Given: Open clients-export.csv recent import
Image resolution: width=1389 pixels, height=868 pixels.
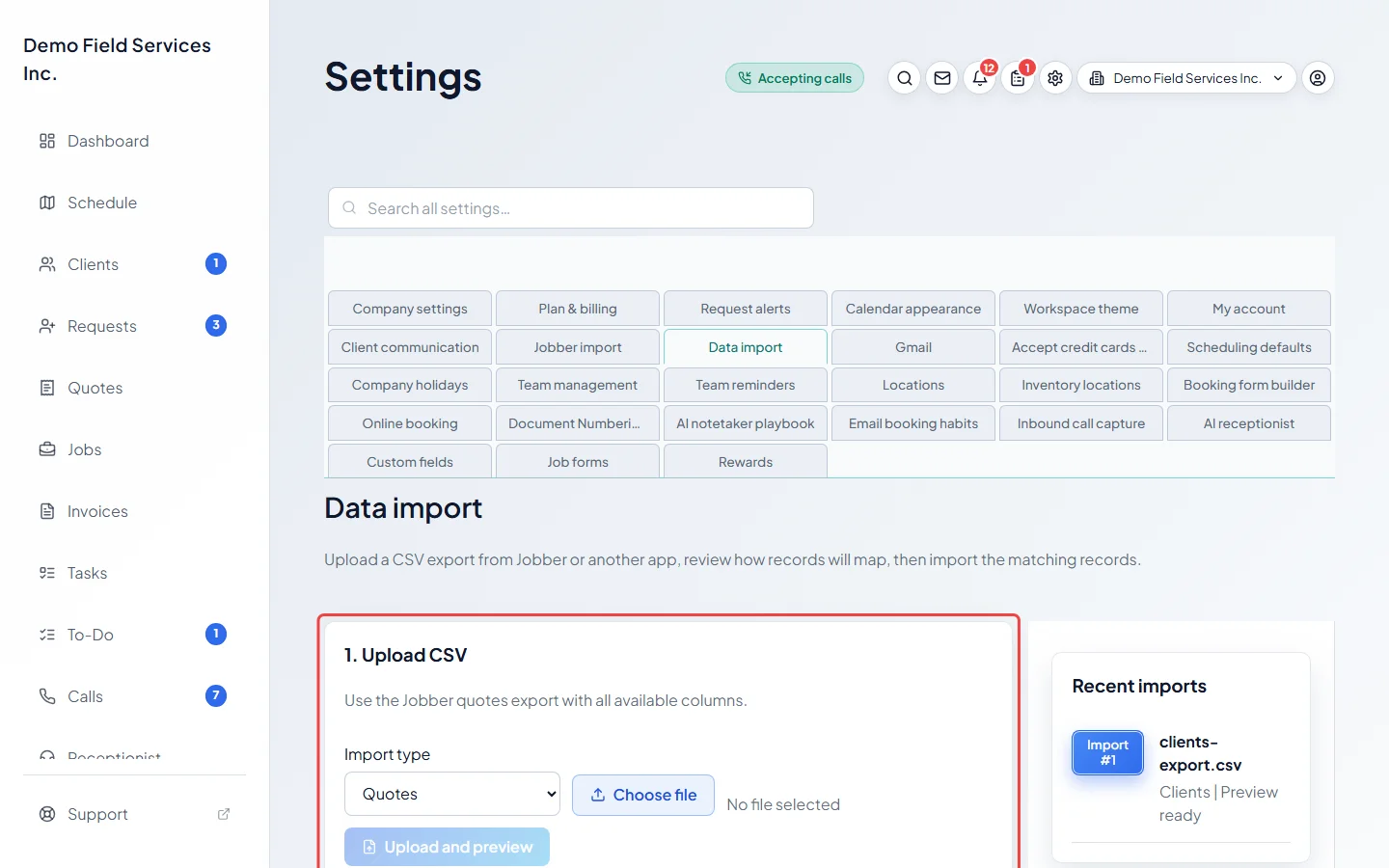Looking at the screenshot, I should [1201, 753].
